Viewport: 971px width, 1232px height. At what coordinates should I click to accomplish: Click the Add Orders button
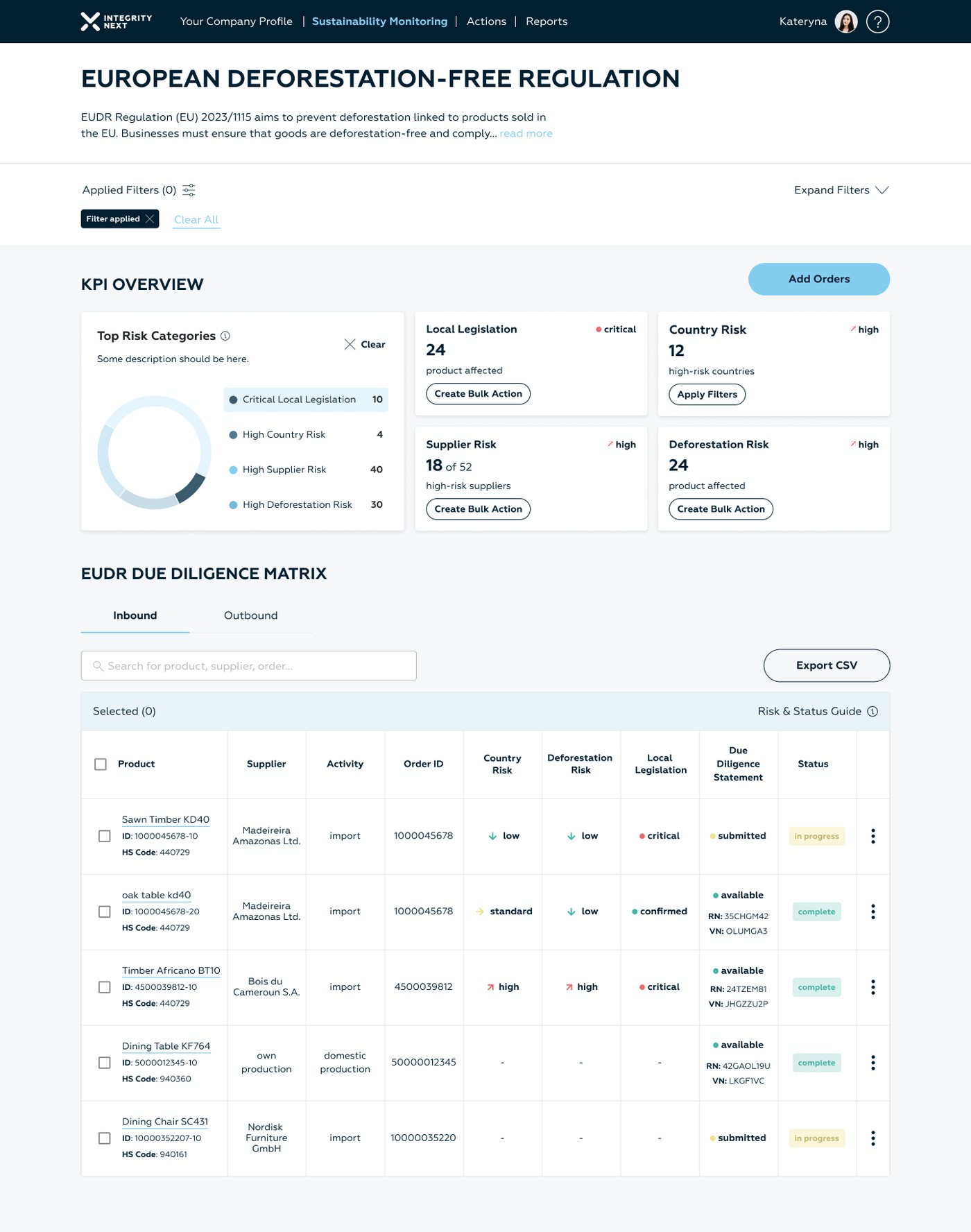pyautogui.click(x=818, y=279)
